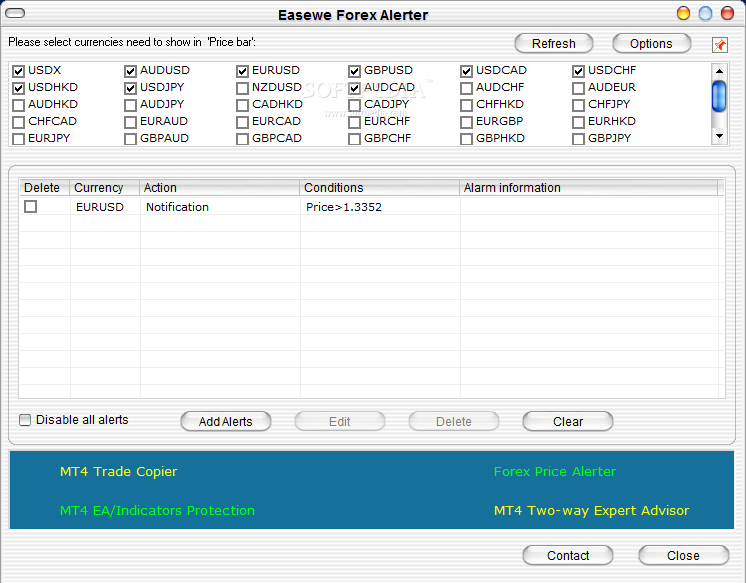Select the EURJPY checkbox
Screen dimensions: 746x583
[x=19, y=139]
